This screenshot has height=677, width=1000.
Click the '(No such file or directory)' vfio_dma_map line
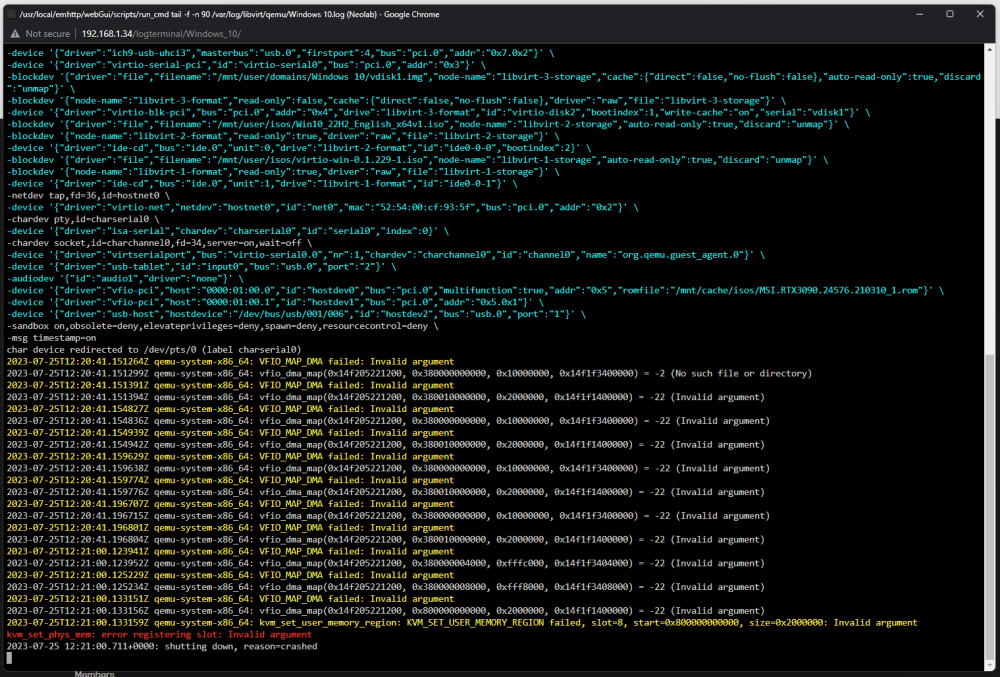[409, 374]
